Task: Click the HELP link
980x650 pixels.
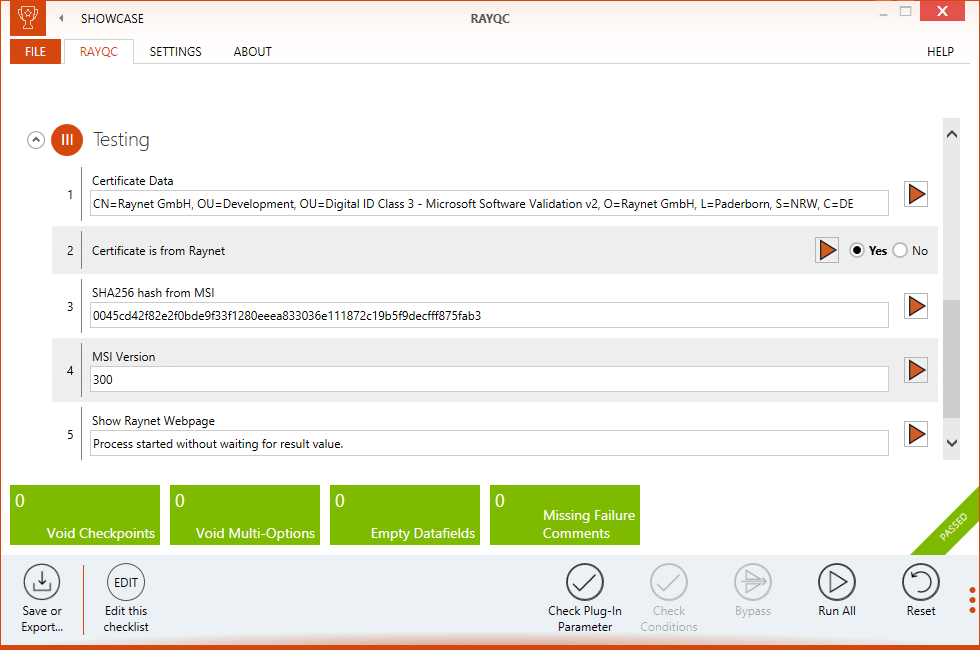Action: [940, 52]
